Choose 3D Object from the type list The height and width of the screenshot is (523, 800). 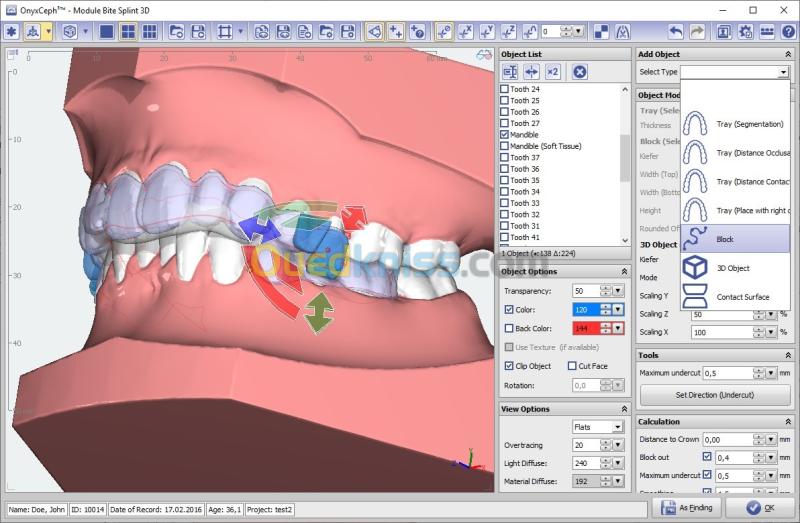tap(736, 268)
